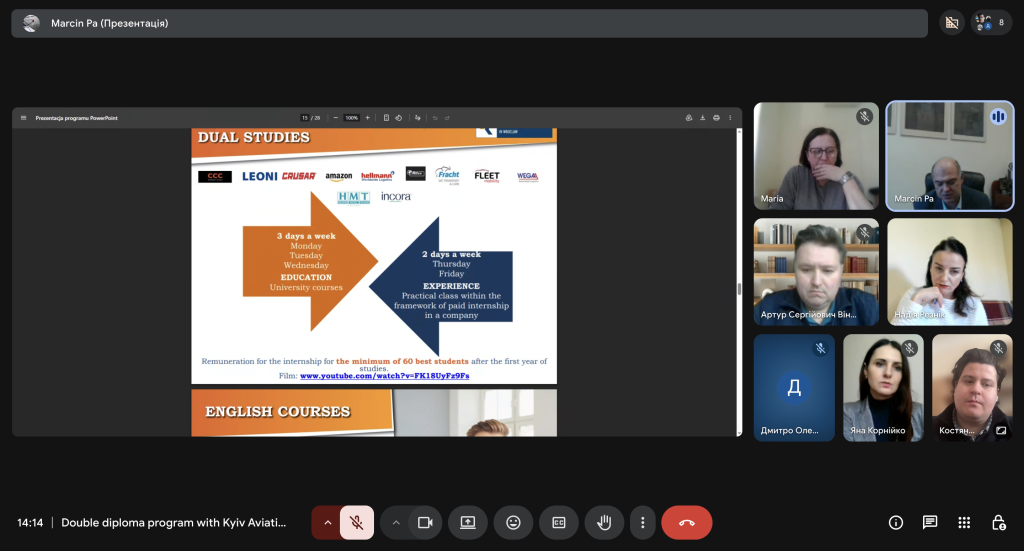Screen dimensions: 1024x551
Task: Expand video settings arrow next to camera
Action: (396, 522)
